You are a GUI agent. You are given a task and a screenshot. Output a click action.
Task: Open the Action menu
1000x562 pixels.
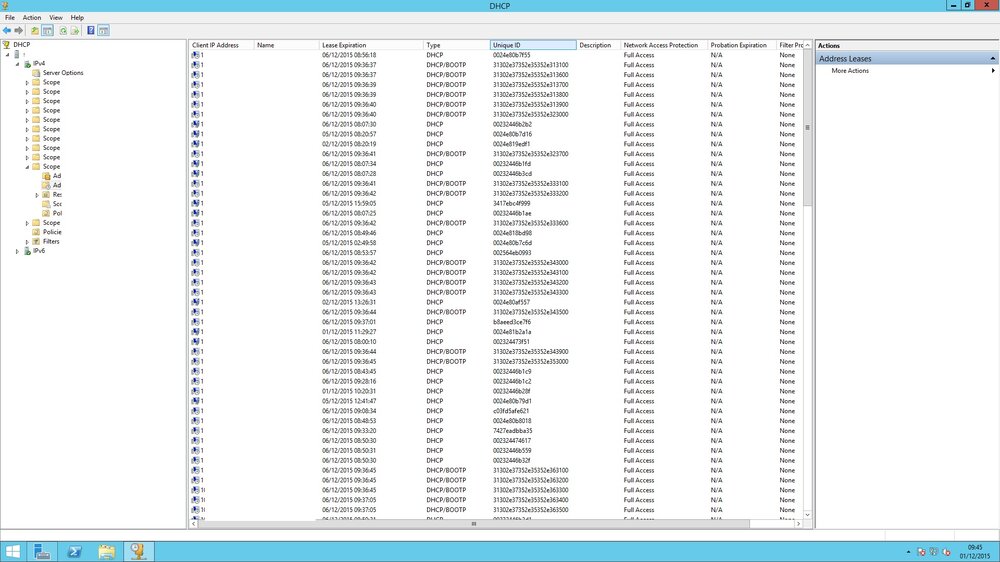pyautogui.click(x=32, y=18)
